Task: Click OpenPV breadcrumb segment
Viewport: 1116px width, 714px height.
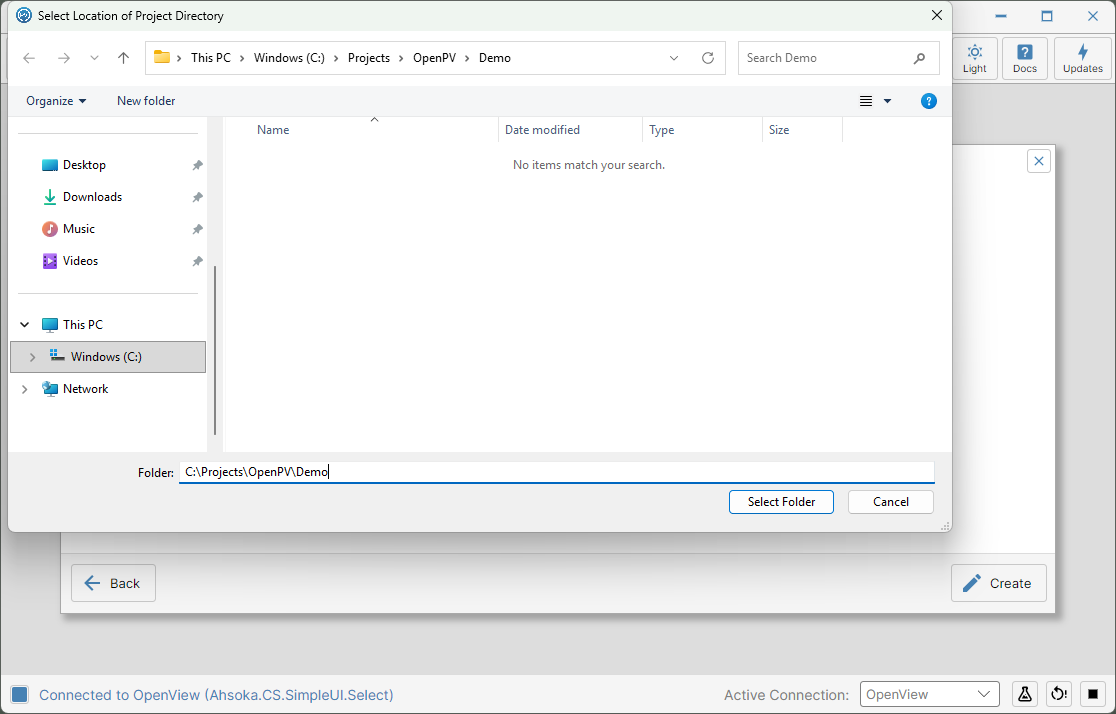Action: pyautogui.click(x=434, y=58)
